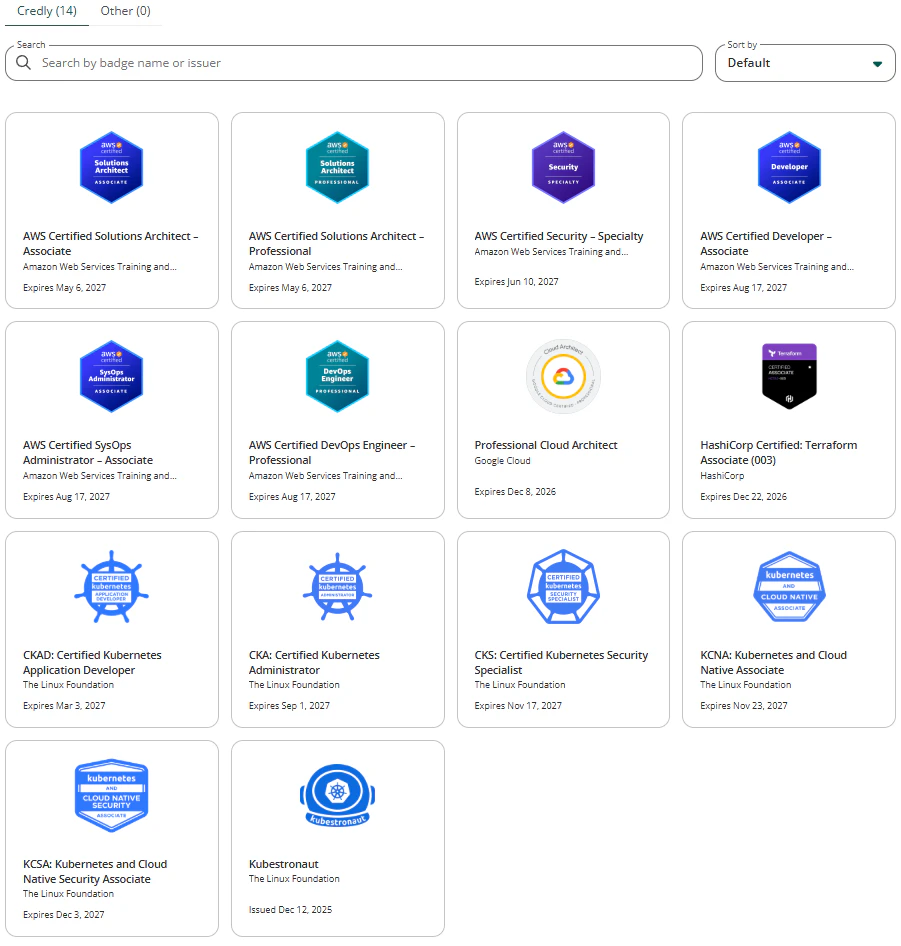Open KCSA: Kubernetes and Cloud Native Security title
This screenshot has height=946, width=901.
point(95,872)
